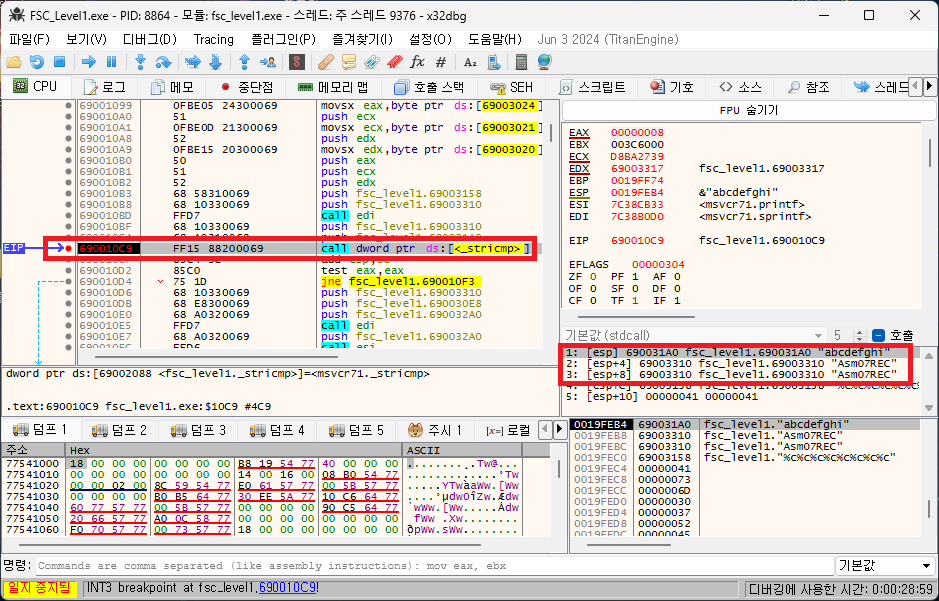Switch to the 메모리 맵 tab
939x601 pixels.
(334, 87)
